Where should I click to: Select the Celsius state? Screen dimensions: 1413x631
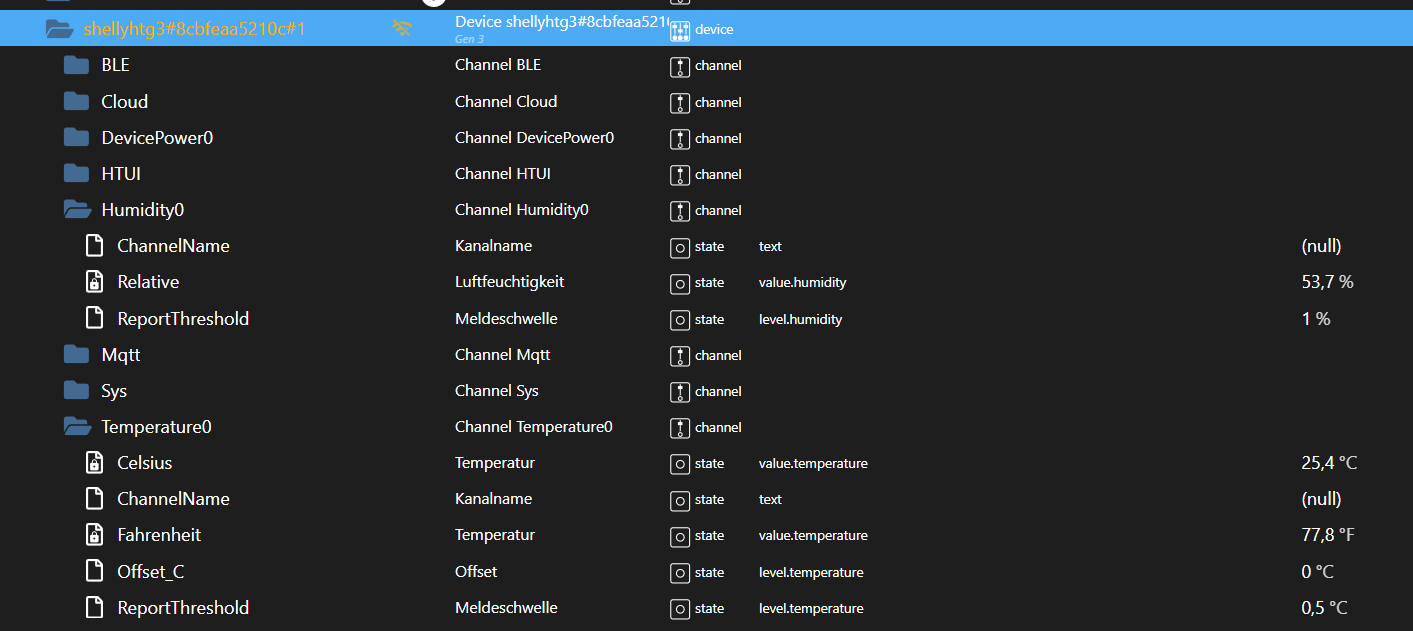point(145,463)
